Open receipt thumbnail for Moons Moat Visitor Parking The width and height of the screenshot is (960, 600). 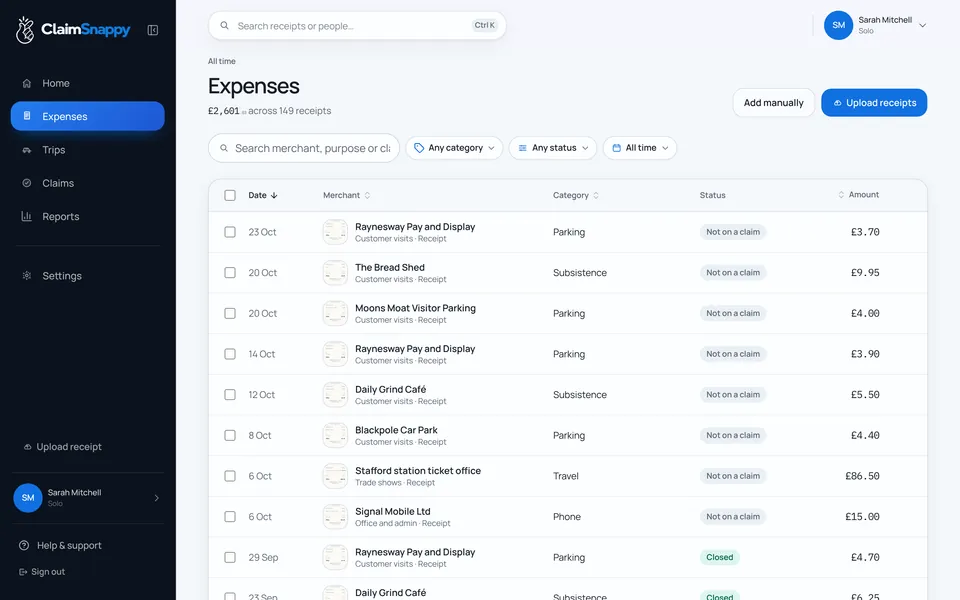click(336, 313)
